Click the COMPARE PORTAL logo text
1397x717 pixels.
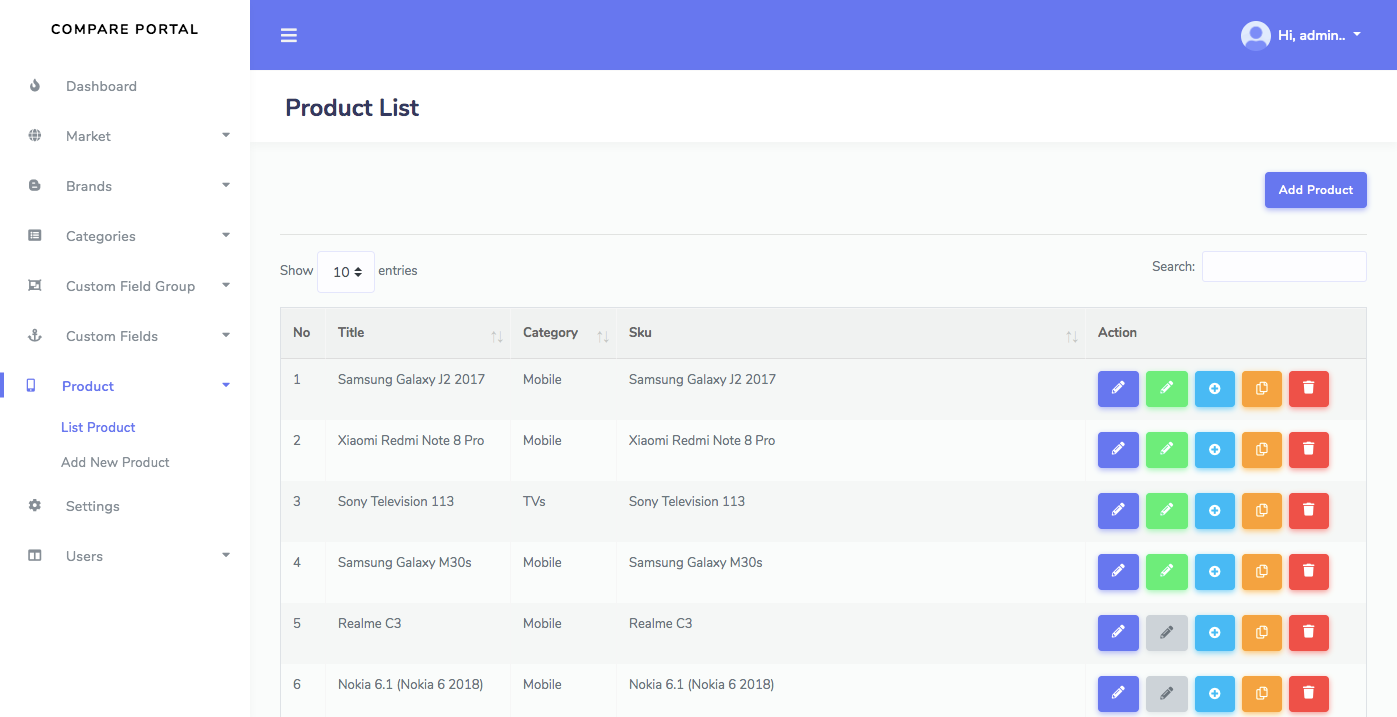pos(125,29)
